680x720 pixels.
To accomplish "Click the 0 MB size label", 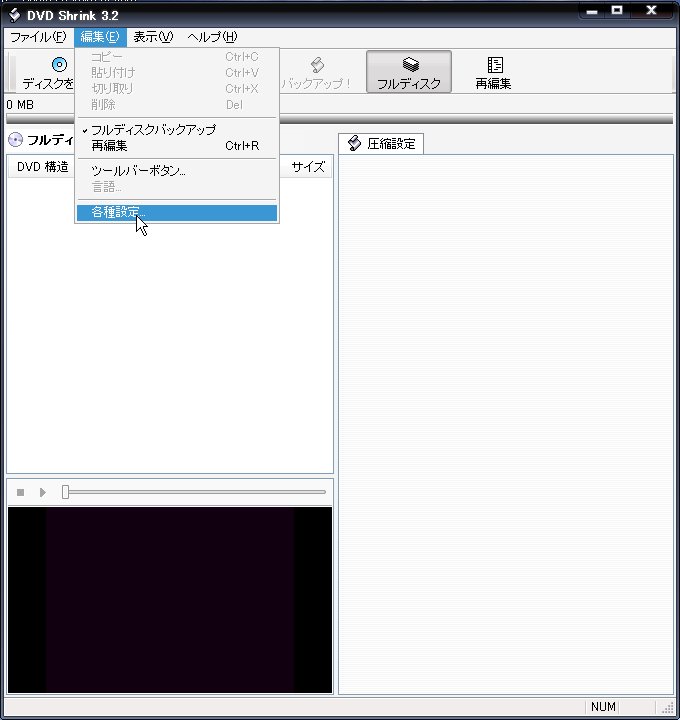I will tap(20, 105).
